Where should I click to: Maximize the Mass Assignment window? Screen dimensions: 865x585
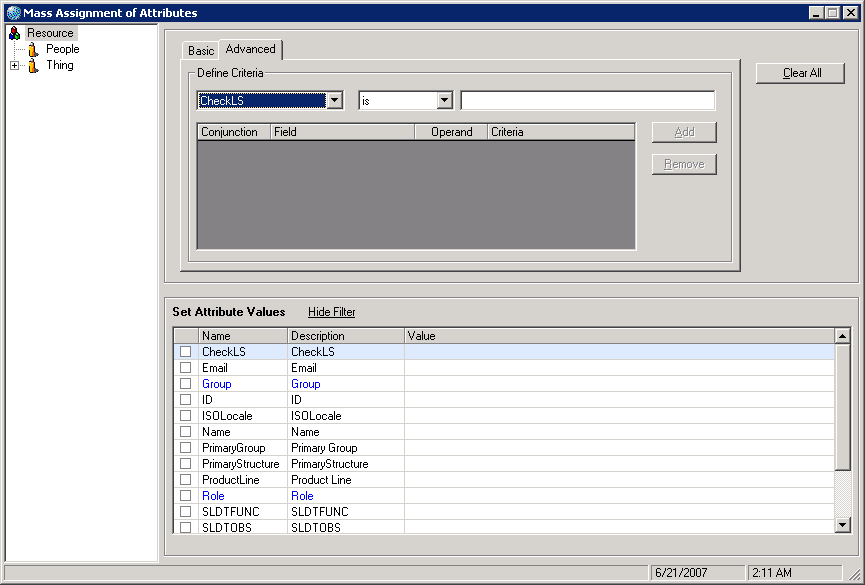click(x=833, y=13)
